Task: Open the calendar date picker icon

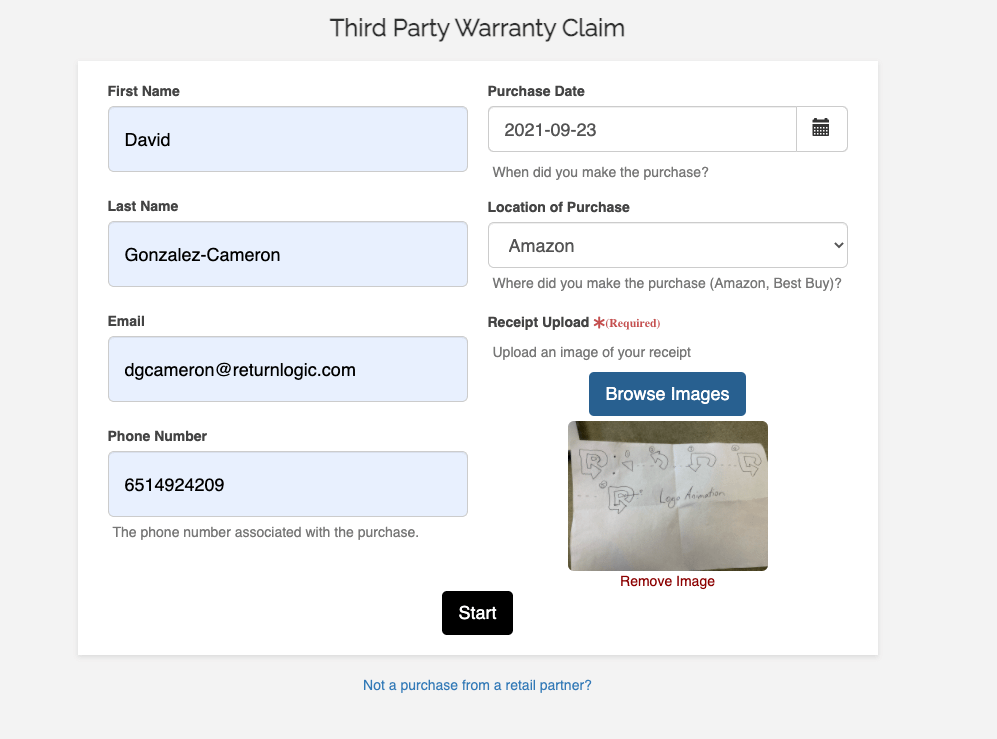Action: 821,129
